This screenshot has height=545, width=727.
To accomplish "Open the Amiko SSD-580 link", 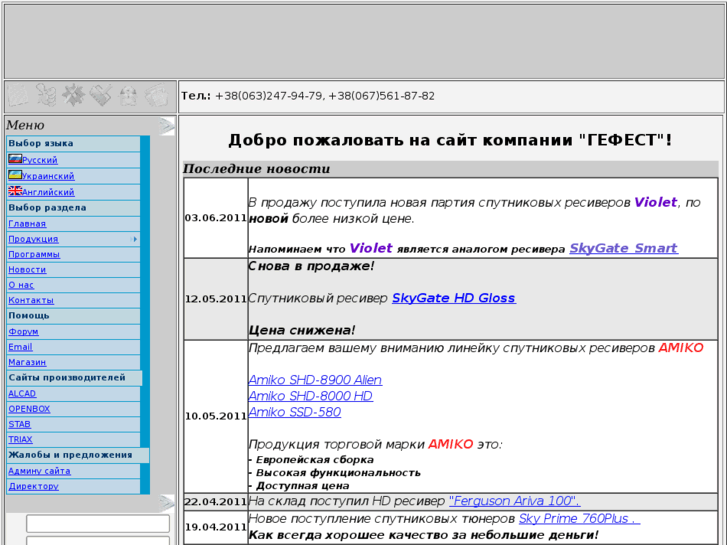I will [x=295, y=412].
